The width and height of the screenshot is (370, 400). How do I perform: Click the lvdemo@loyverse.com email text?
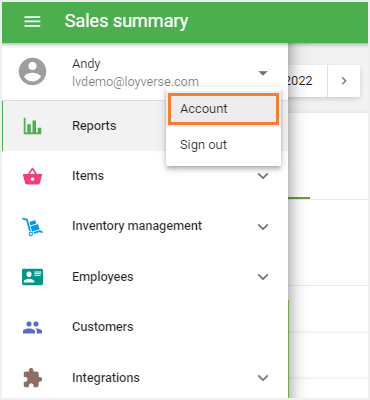coord(135,82)
